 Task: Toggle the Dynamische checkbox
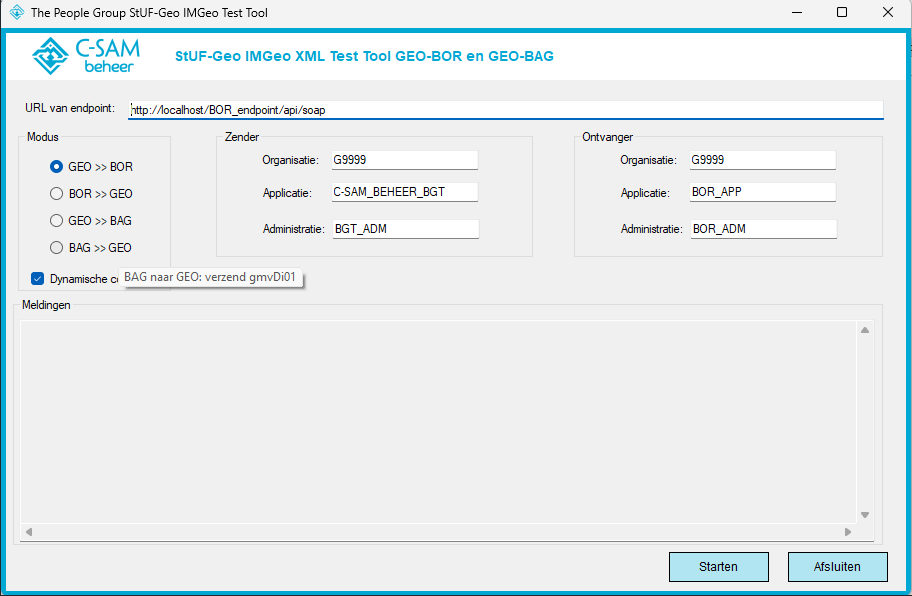point(38,279)
